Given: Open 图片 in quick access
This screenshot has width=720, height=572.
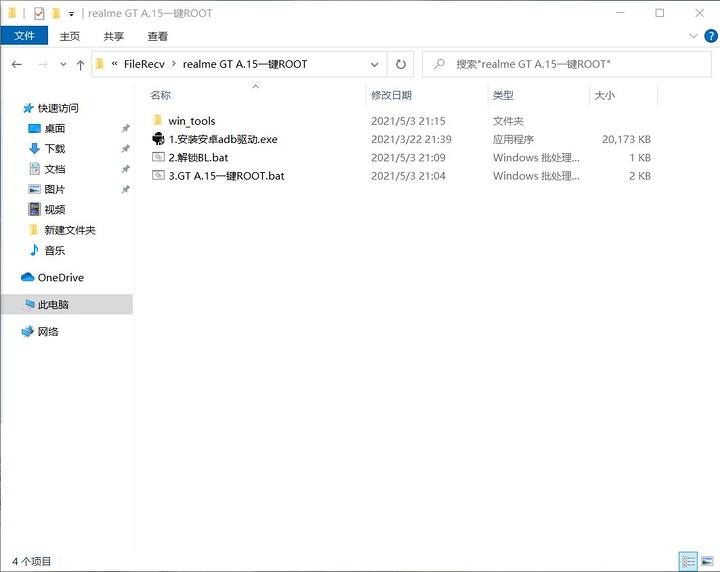Looking at the screenshot, I should coord(55,189).
